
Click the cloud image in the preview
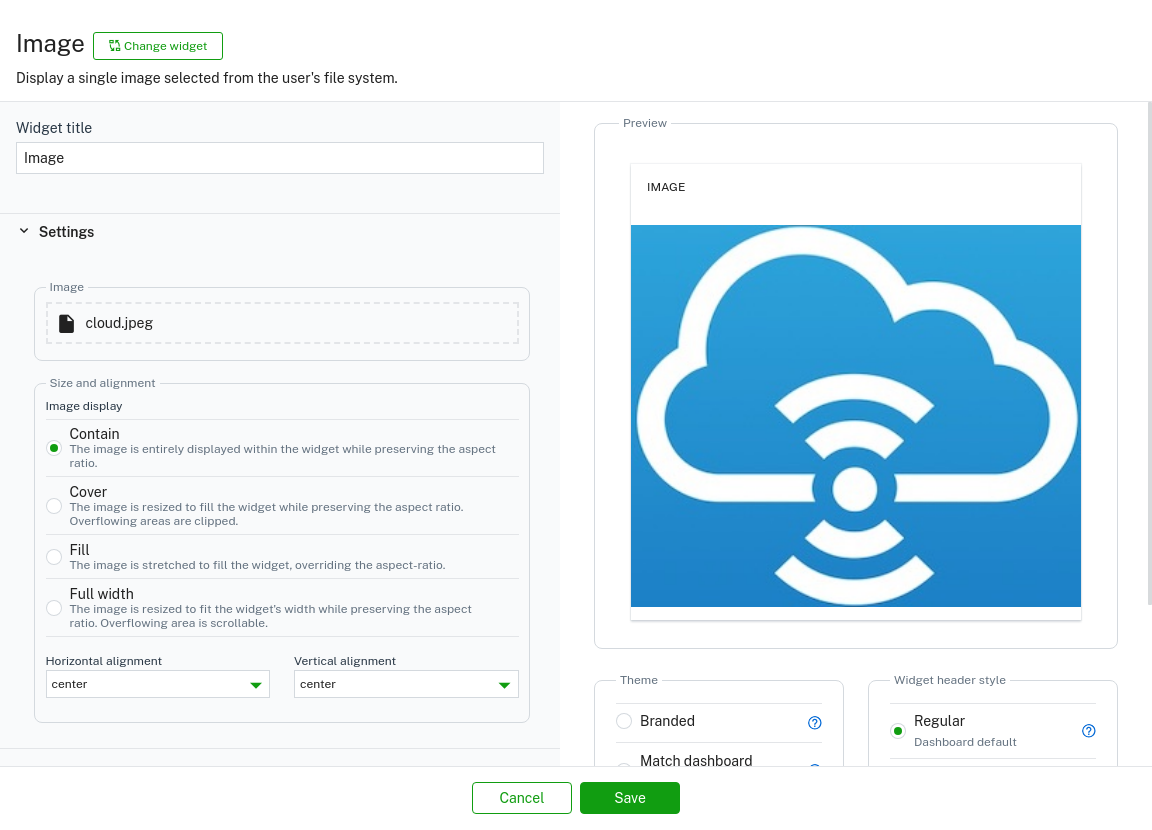pos(855,415)
